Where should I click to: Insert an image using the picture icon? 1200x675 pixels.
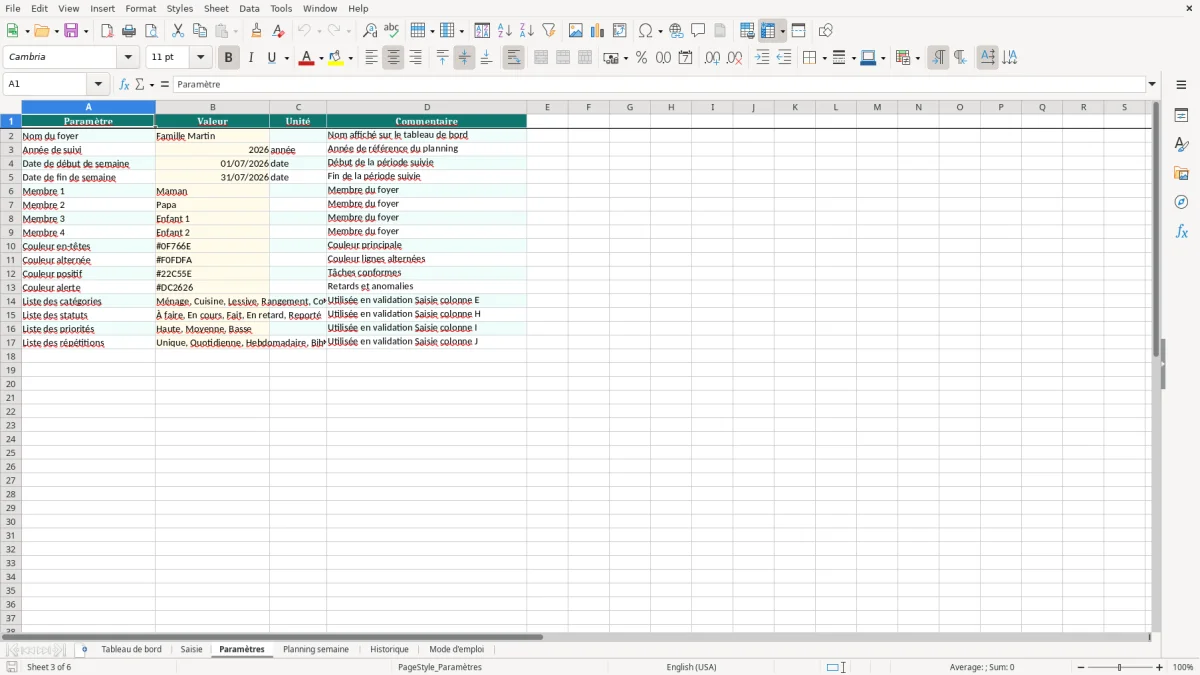pos(576,31)
